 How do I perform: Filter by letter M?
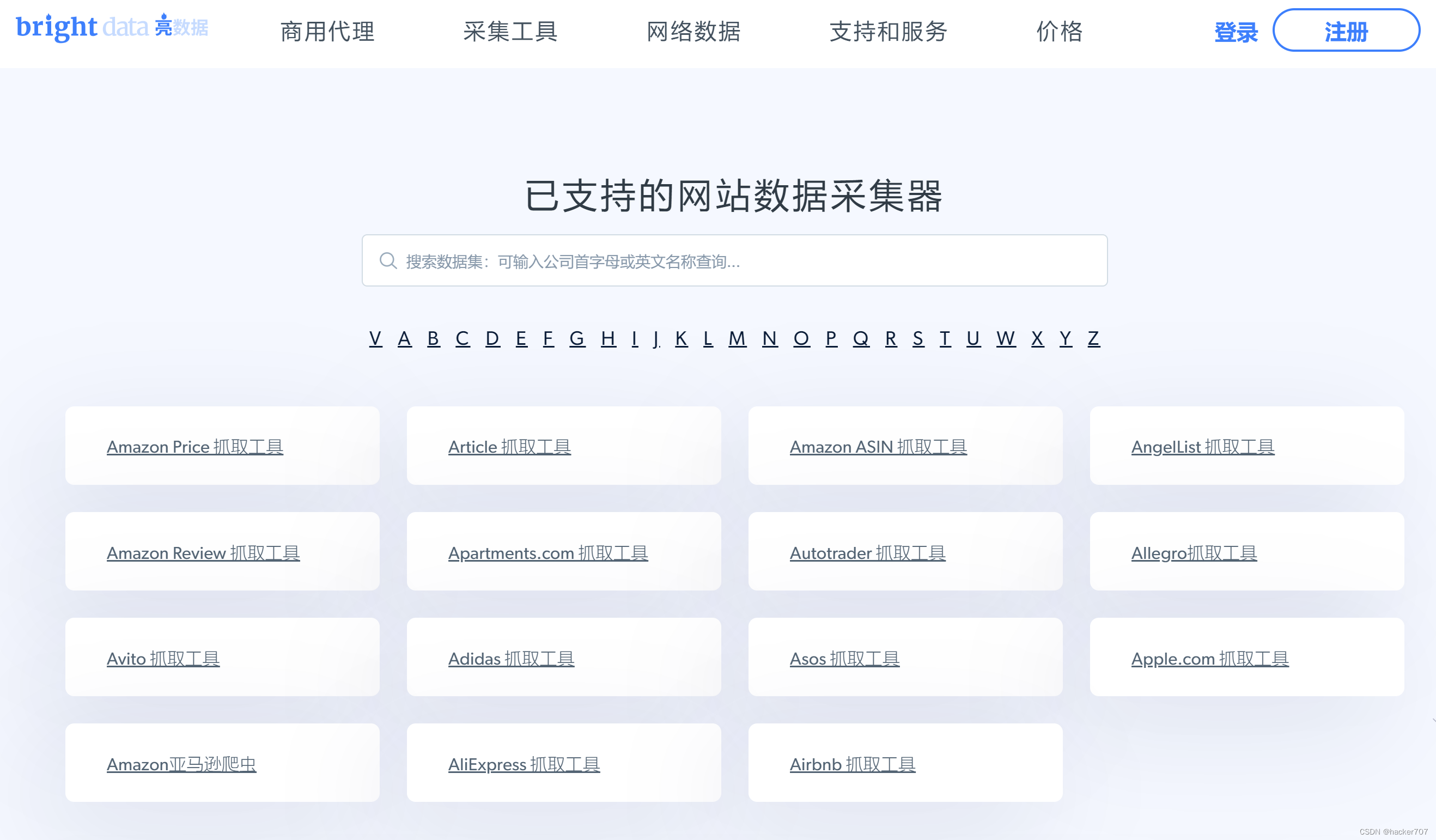(x=738, y=338)
